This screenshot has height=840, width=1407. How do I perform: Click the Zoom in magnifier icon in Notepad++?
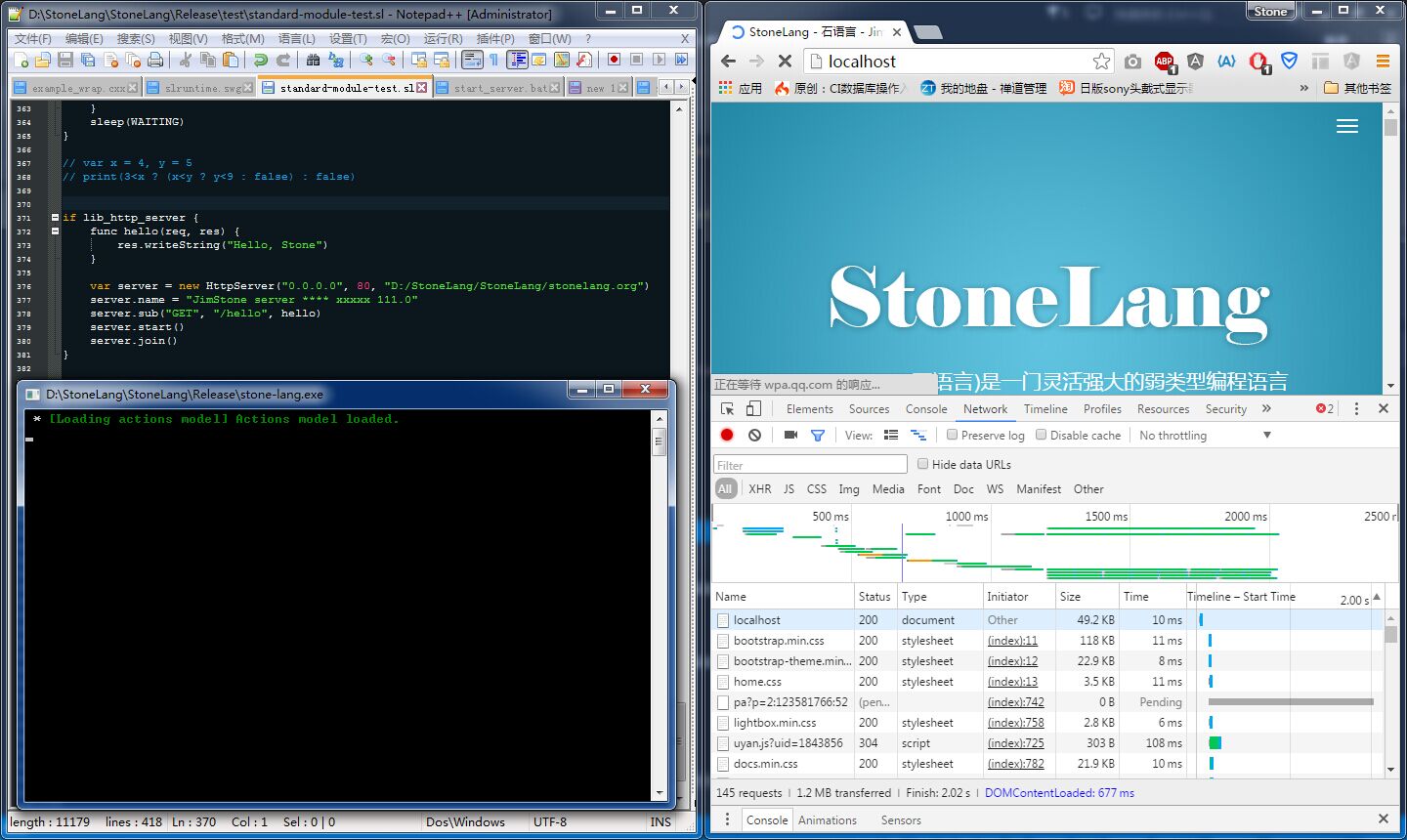(365, 60)
